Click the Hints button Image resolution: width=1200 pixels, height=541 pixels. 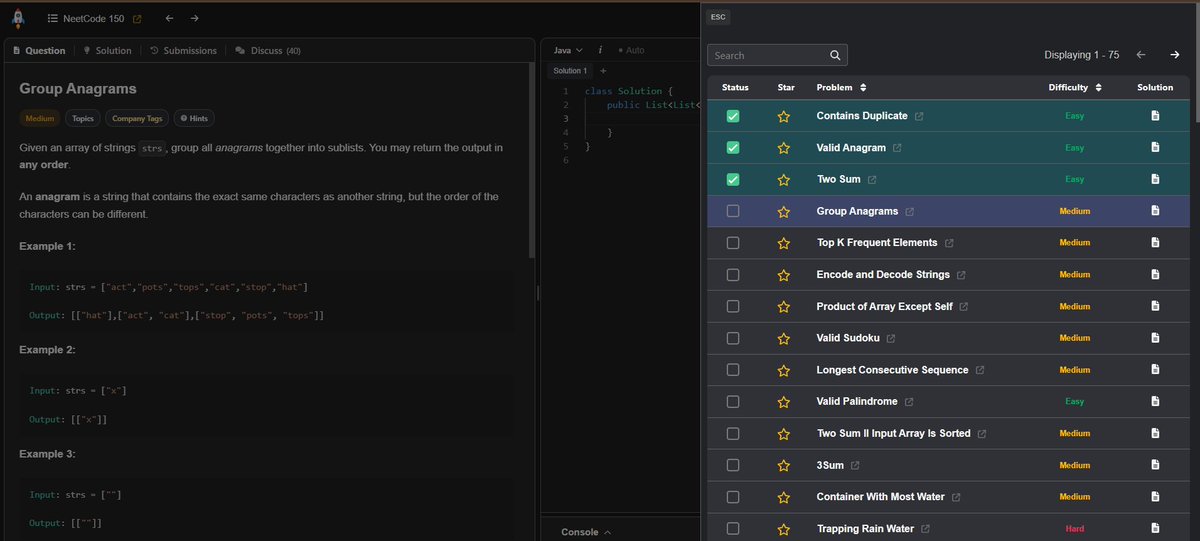click(x=194, y=118)
